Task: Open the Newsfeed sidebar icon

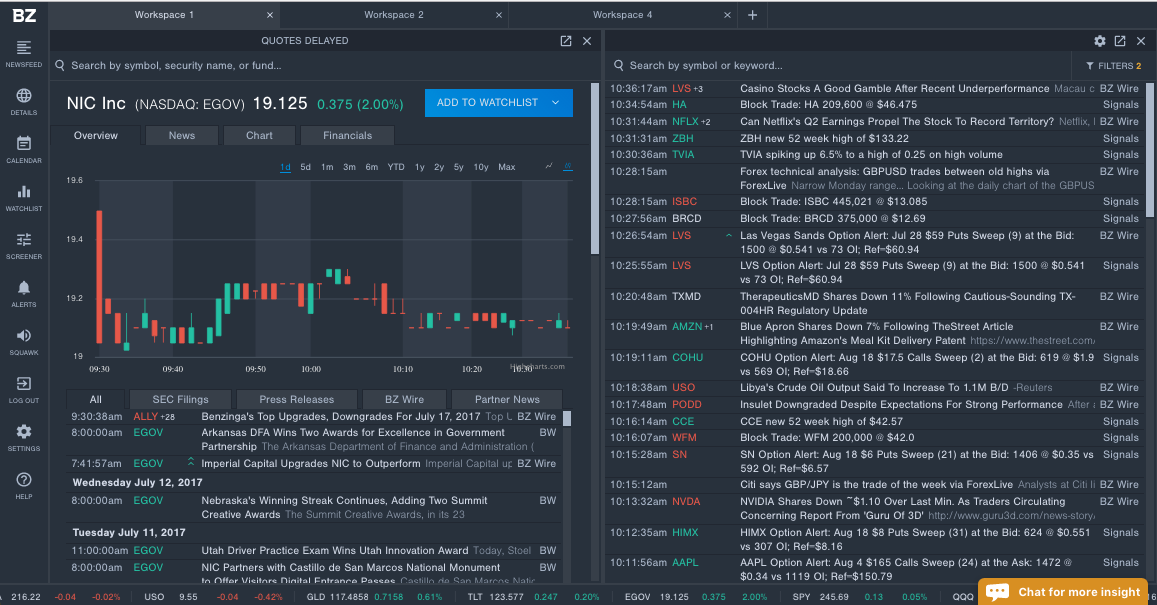Action: click(x=24, y=48)
